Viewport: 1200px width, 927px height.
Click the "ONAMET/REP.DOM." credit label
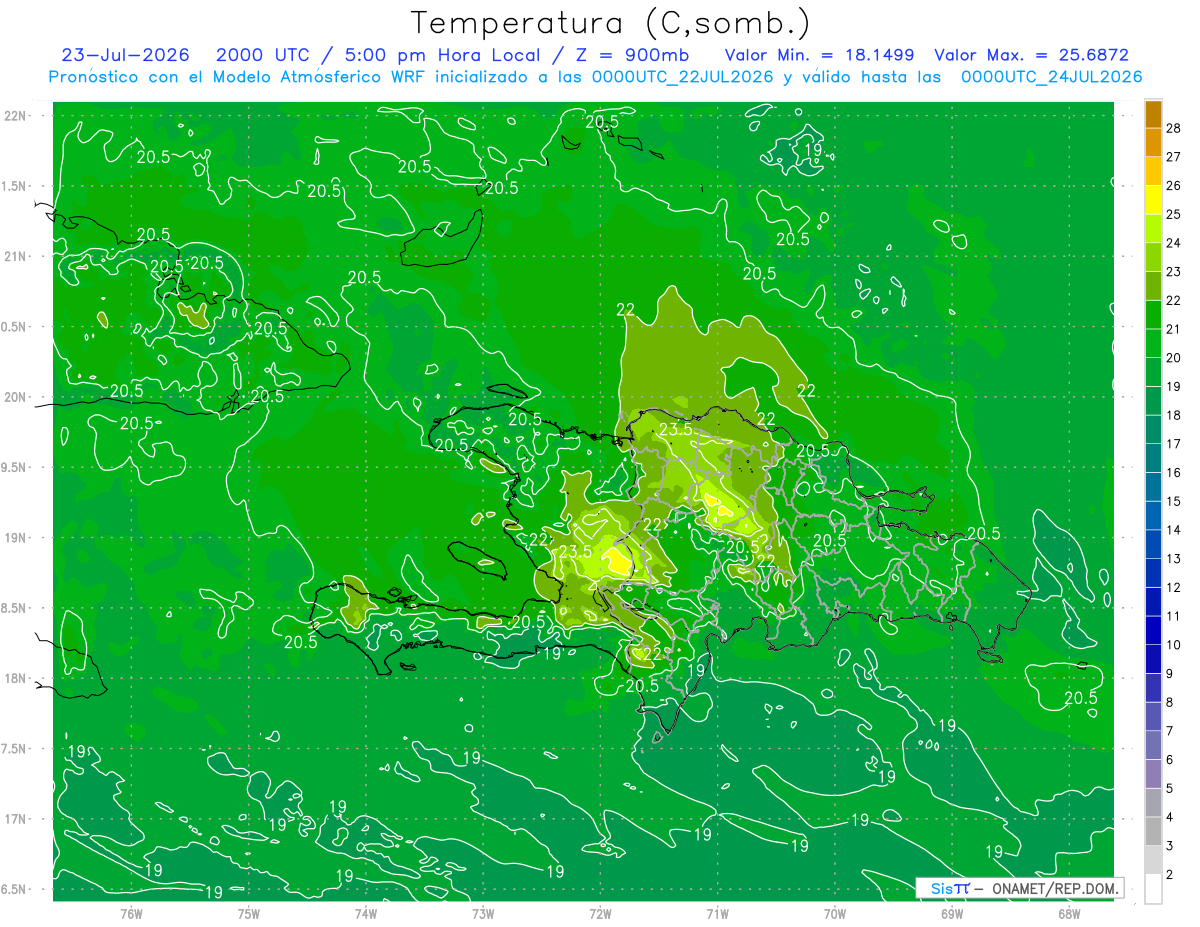(1054, 888)
